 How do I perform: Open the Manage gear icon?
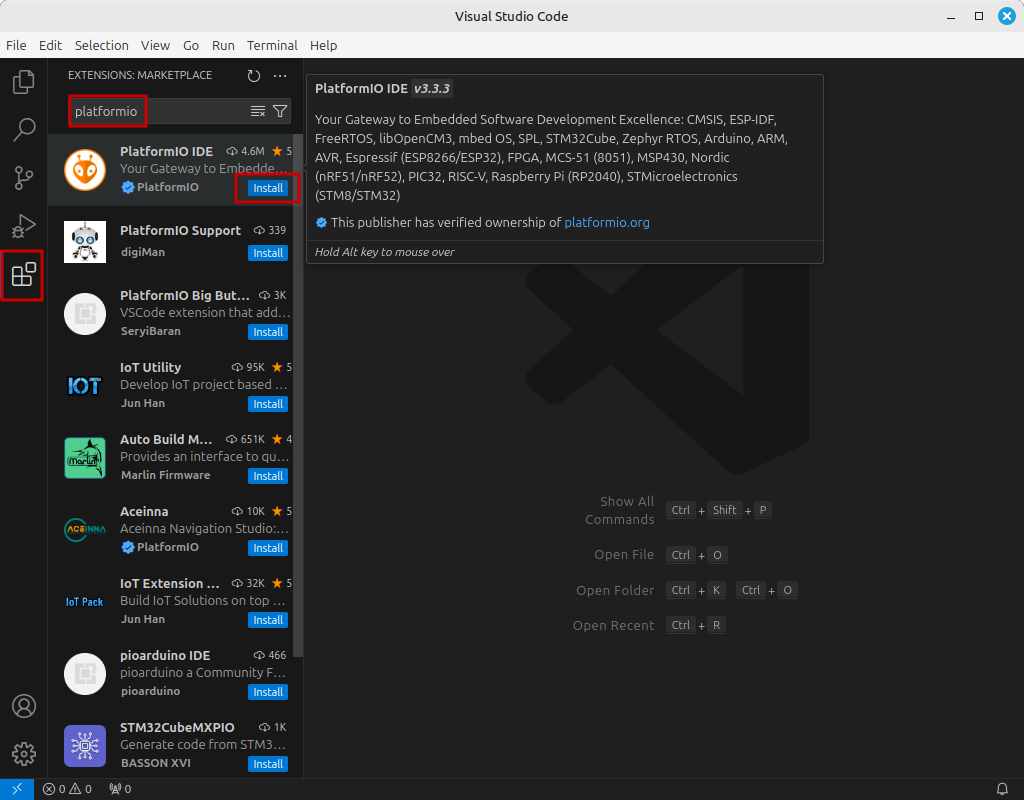[x=24, y=754]
